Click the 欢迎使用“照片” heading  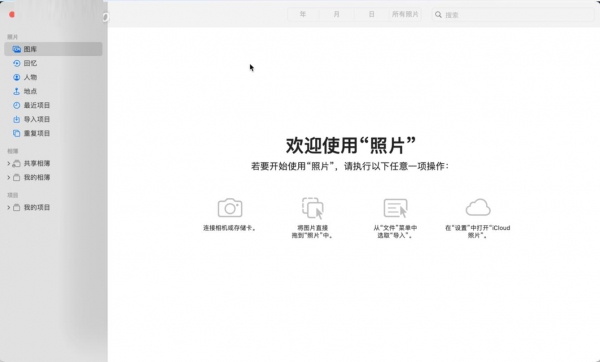pyautogui.click(x=351, y=145)
